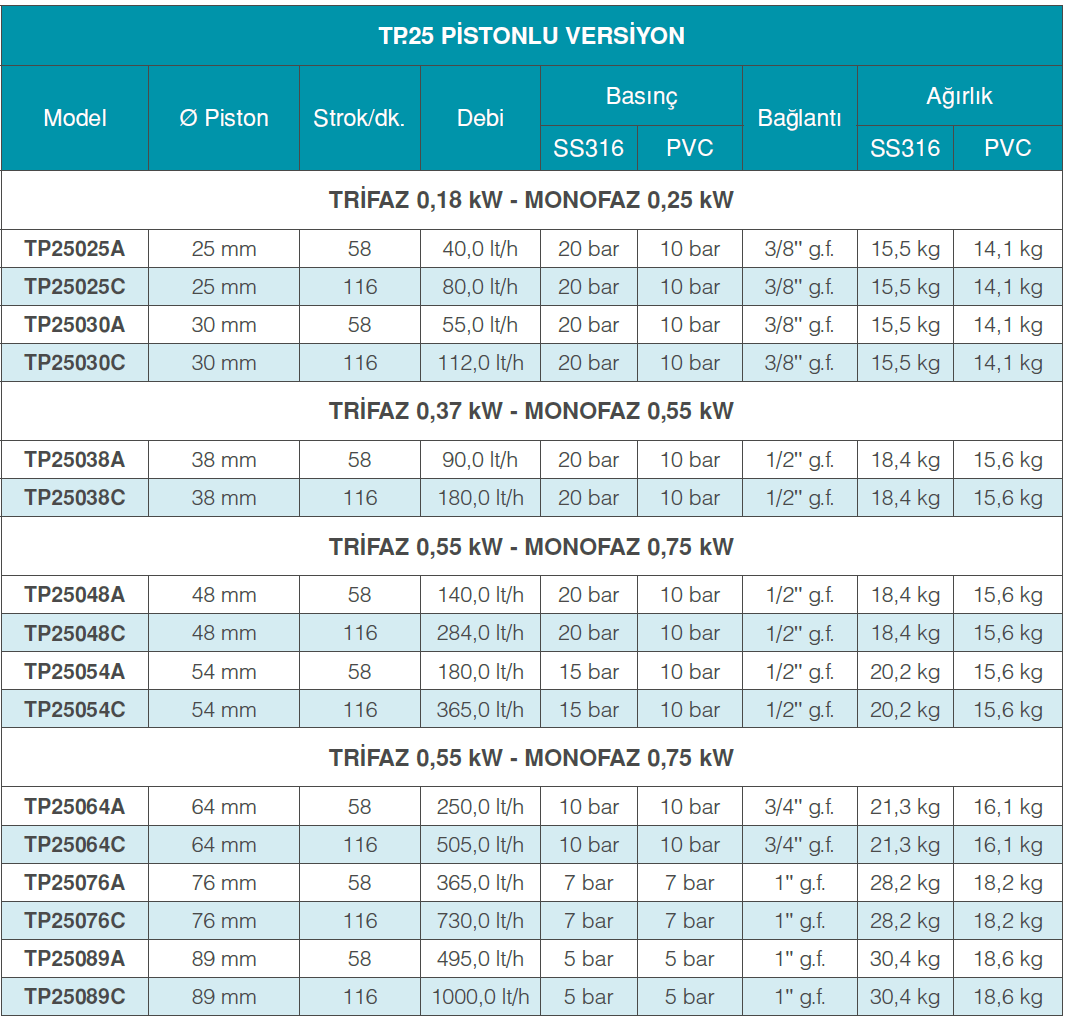Click 18,2 kg weight in TP25076C row

[1008, 921]
